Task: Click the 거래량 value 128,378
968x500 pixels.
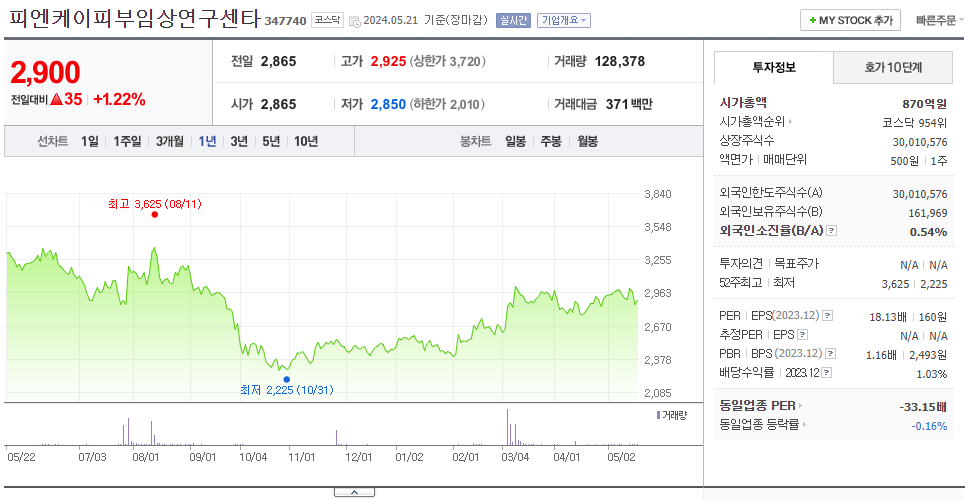Action: [620, 61]
